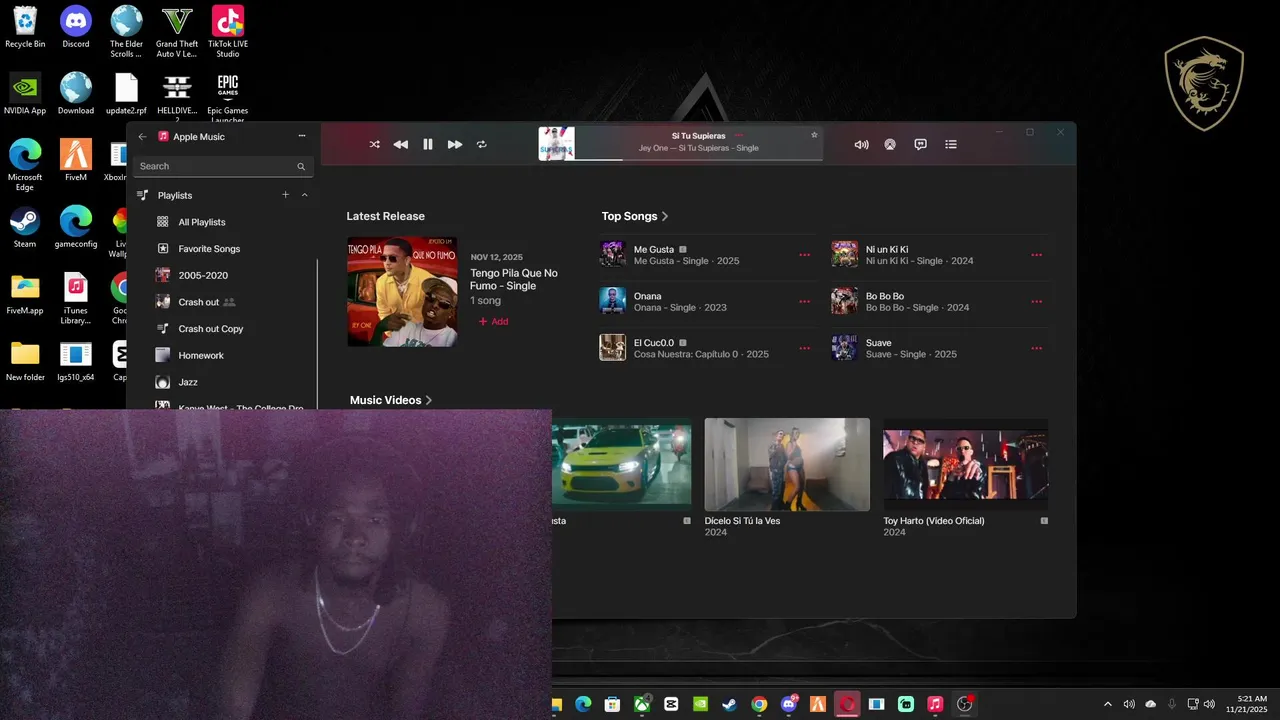Toggle shuffle in the Apple Music player
Viewport: 1280px width, 720px height.
374,144
